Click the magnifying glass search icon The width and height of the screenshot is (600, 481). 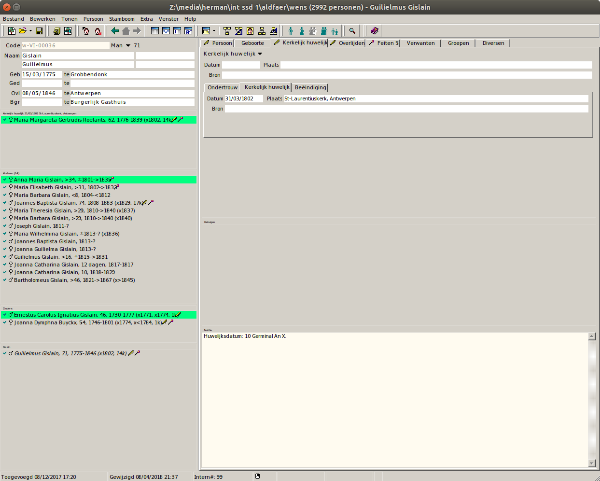(352, 31)
